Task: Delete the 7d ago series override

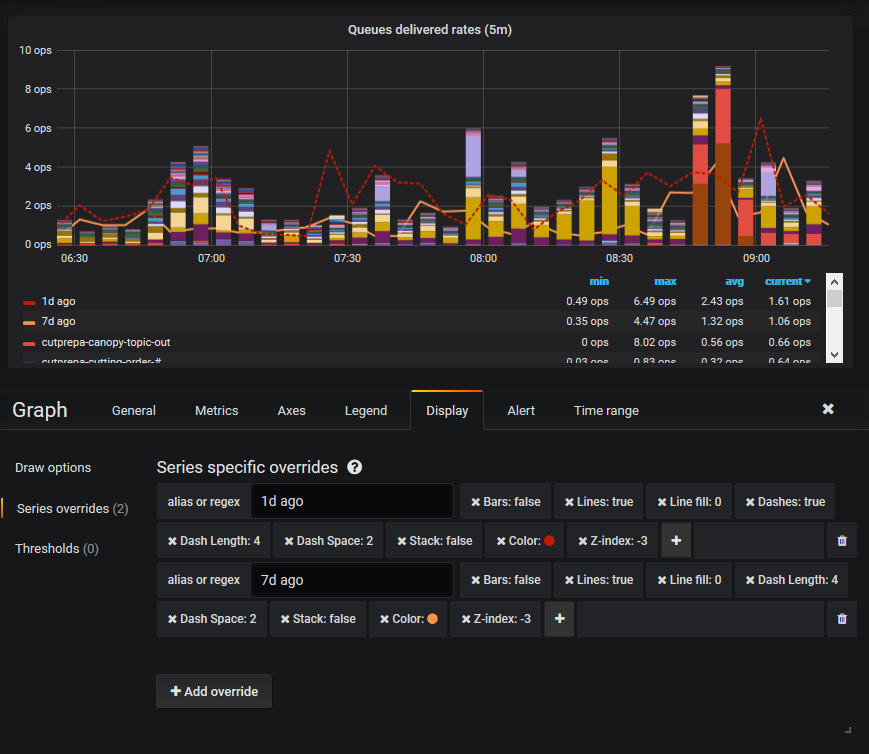Action: tap(841, 618)
